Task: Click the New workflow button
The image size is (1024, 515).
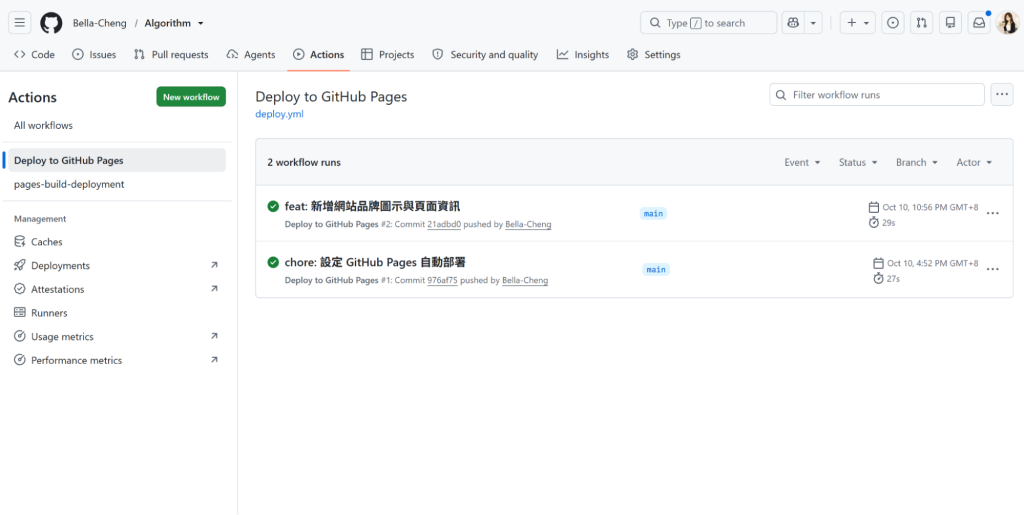Action: point(191,97)
